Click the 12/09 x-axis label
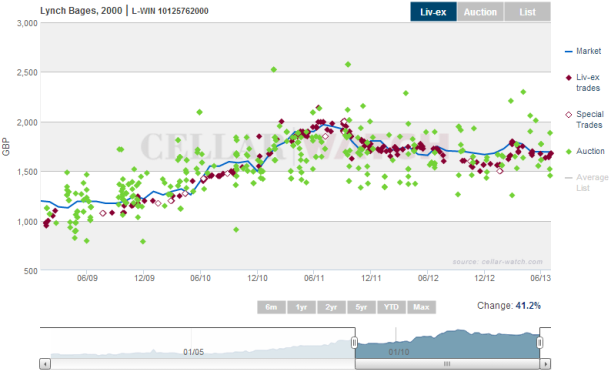 point(144,278)
